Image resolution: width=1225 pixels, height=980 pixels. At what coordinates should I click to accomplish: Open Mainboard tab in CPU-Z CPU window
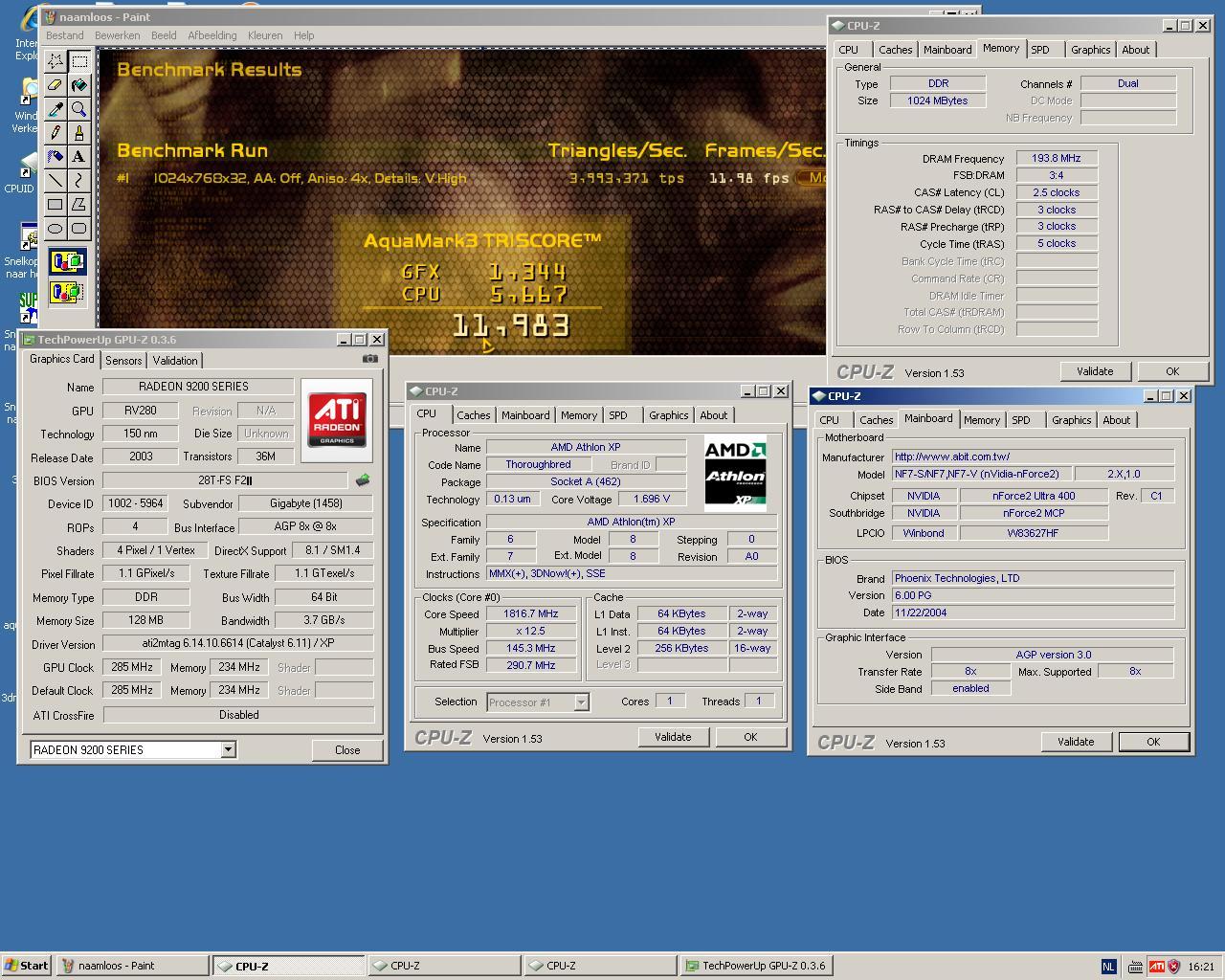pos(525,415)
